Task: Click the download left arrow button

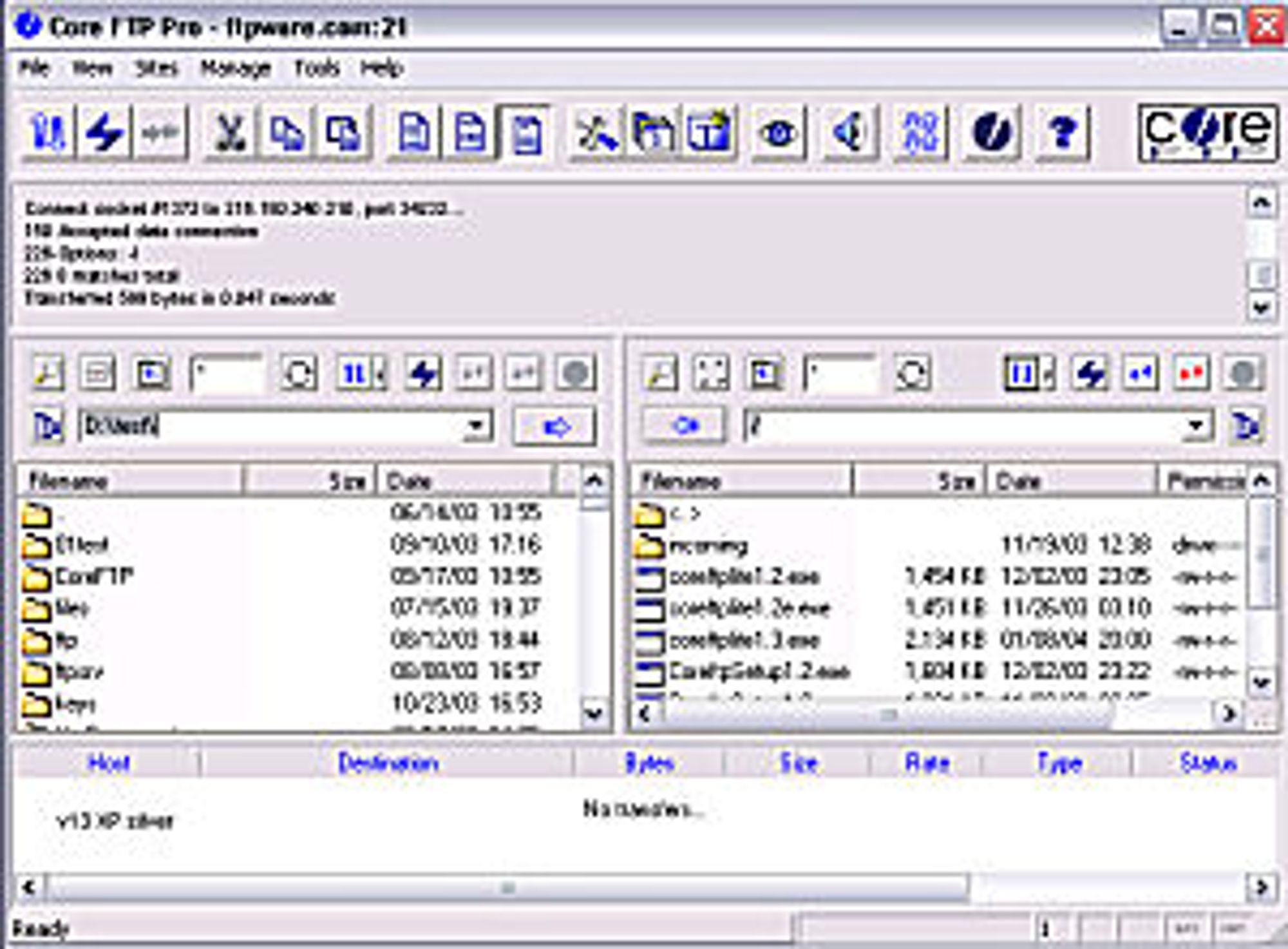Action: (685, 426)
